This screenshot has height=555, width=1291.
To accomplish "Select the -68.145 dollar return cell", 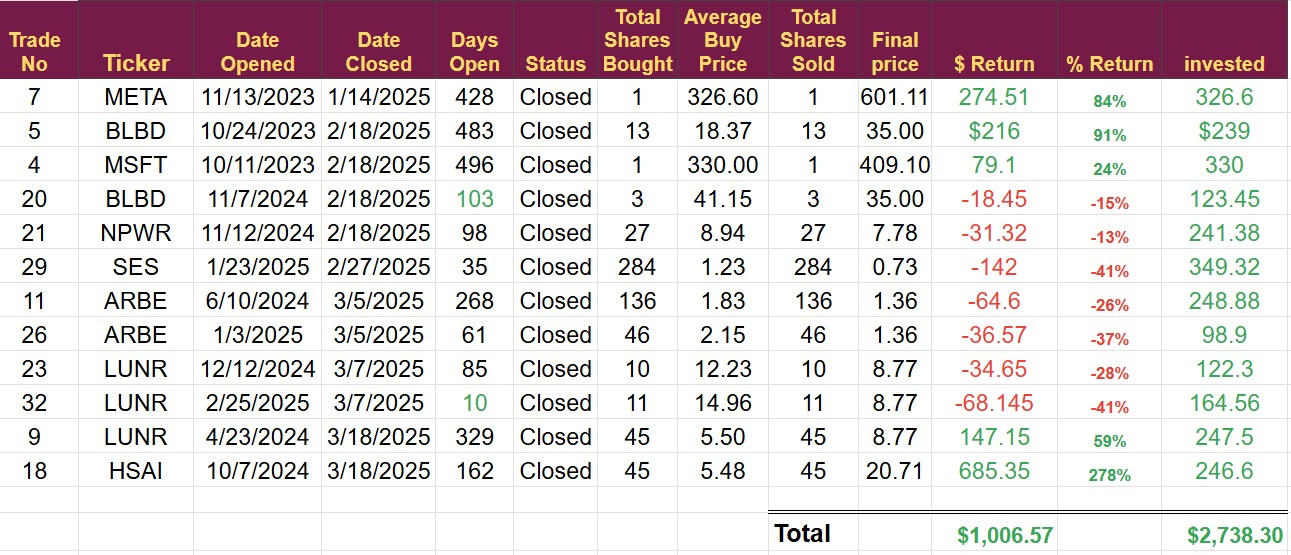I will (x=994, y=403).
